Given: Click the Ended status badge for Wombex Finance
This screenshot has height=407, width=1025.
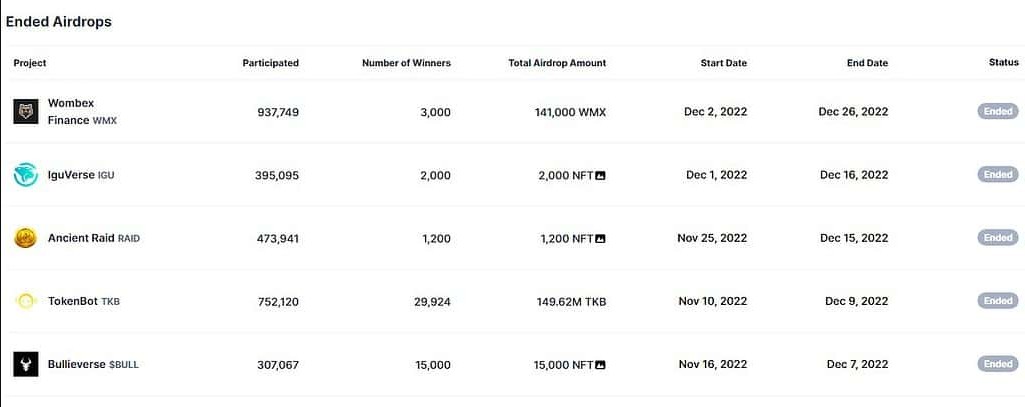Looking at the screenshot, I should [x=998, y=111].
